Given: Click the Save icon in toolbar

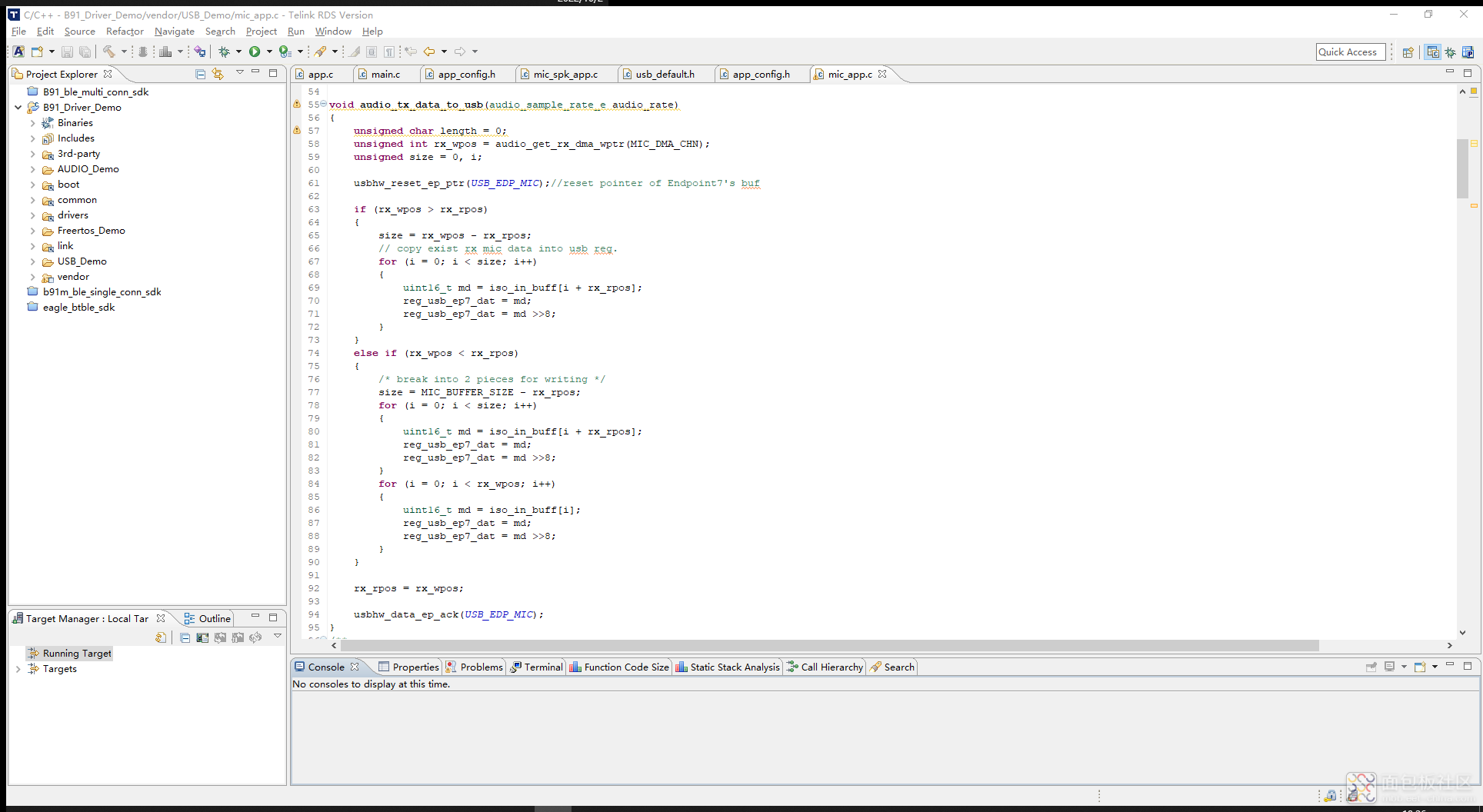Looking at the screenshot, I should tap(67, 52).
